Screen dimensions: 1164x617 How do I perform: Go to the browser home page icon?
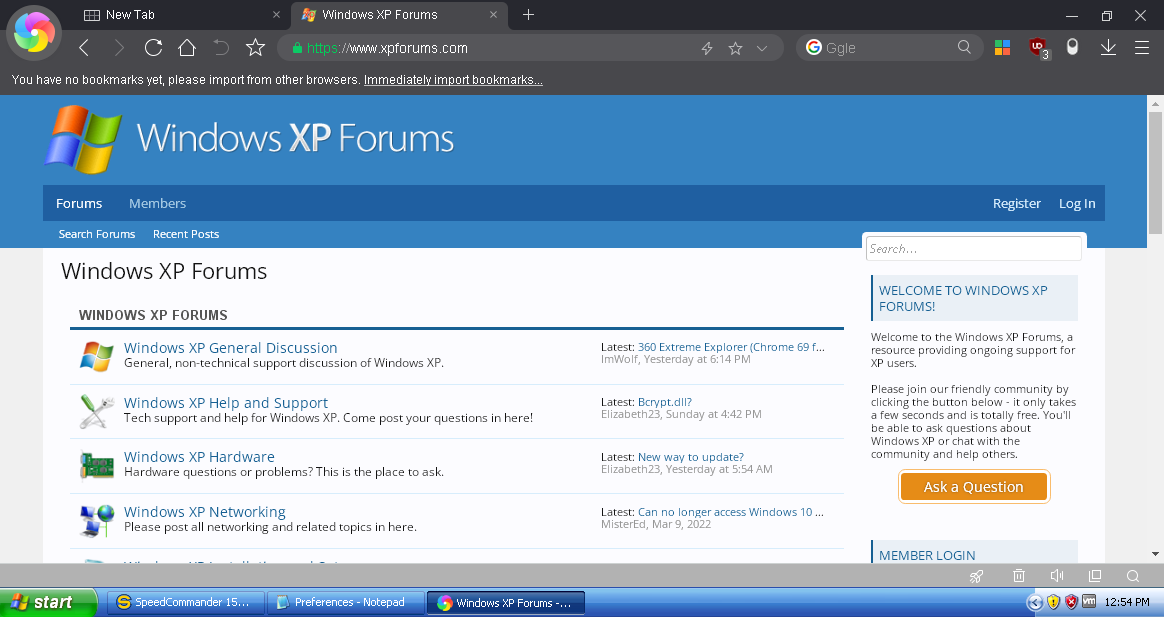pyautogui.click(x=187, y=48)
